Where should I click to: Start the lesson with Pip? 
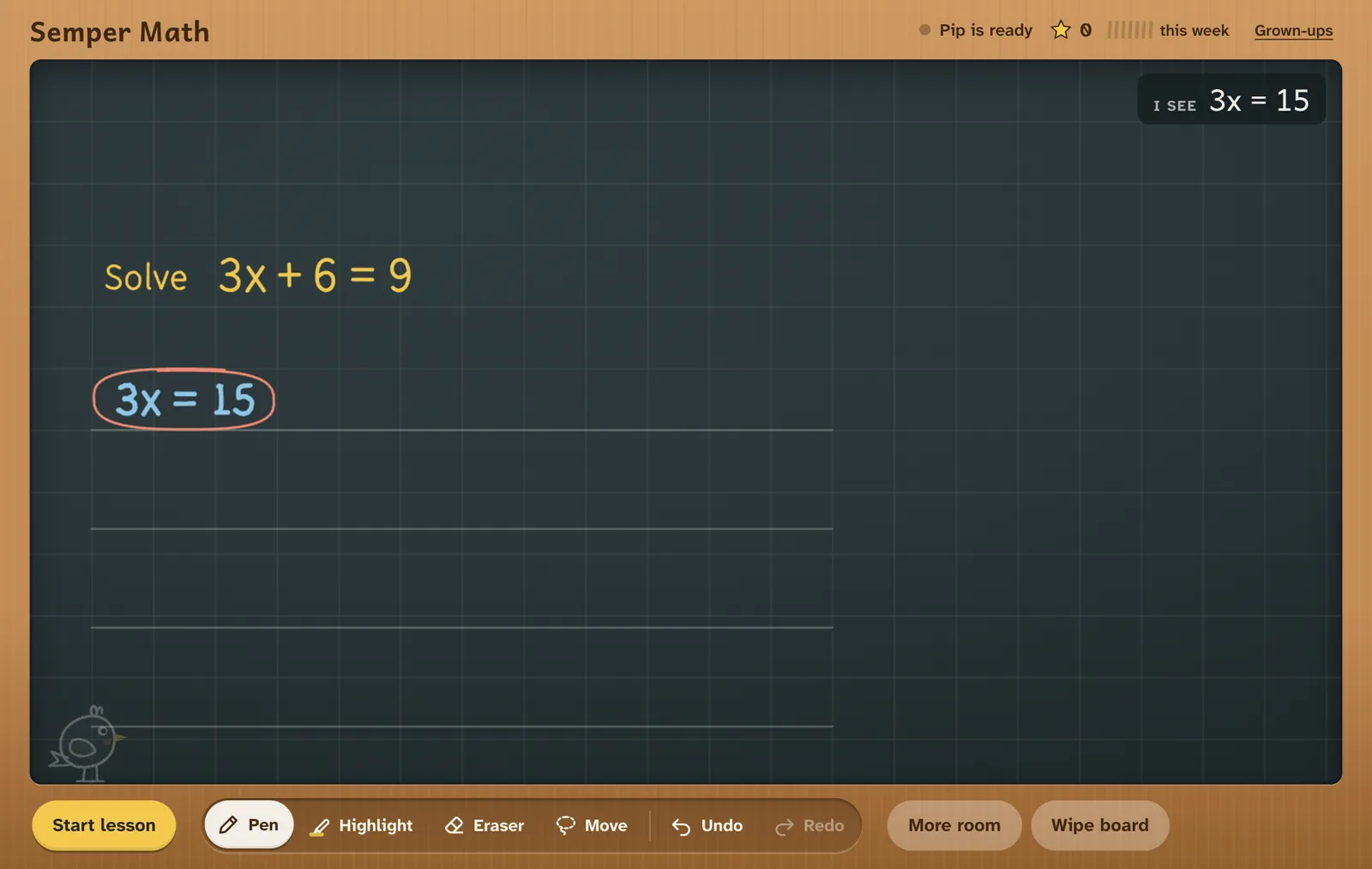point(104,825)
